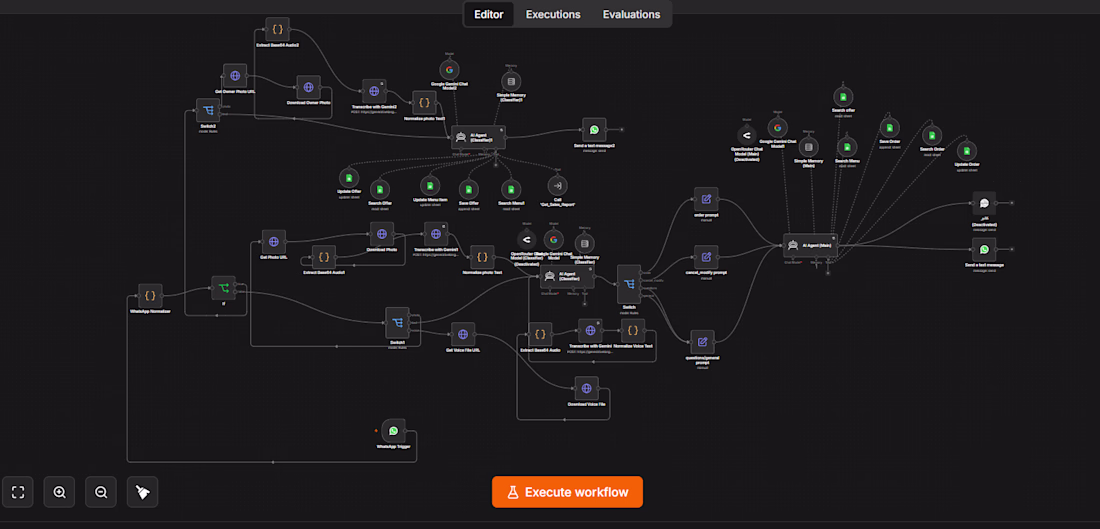Viewport: 1100px width, 529px height.
Task: Select Send a text message node at far right
Action: click(x=984, y=249)
